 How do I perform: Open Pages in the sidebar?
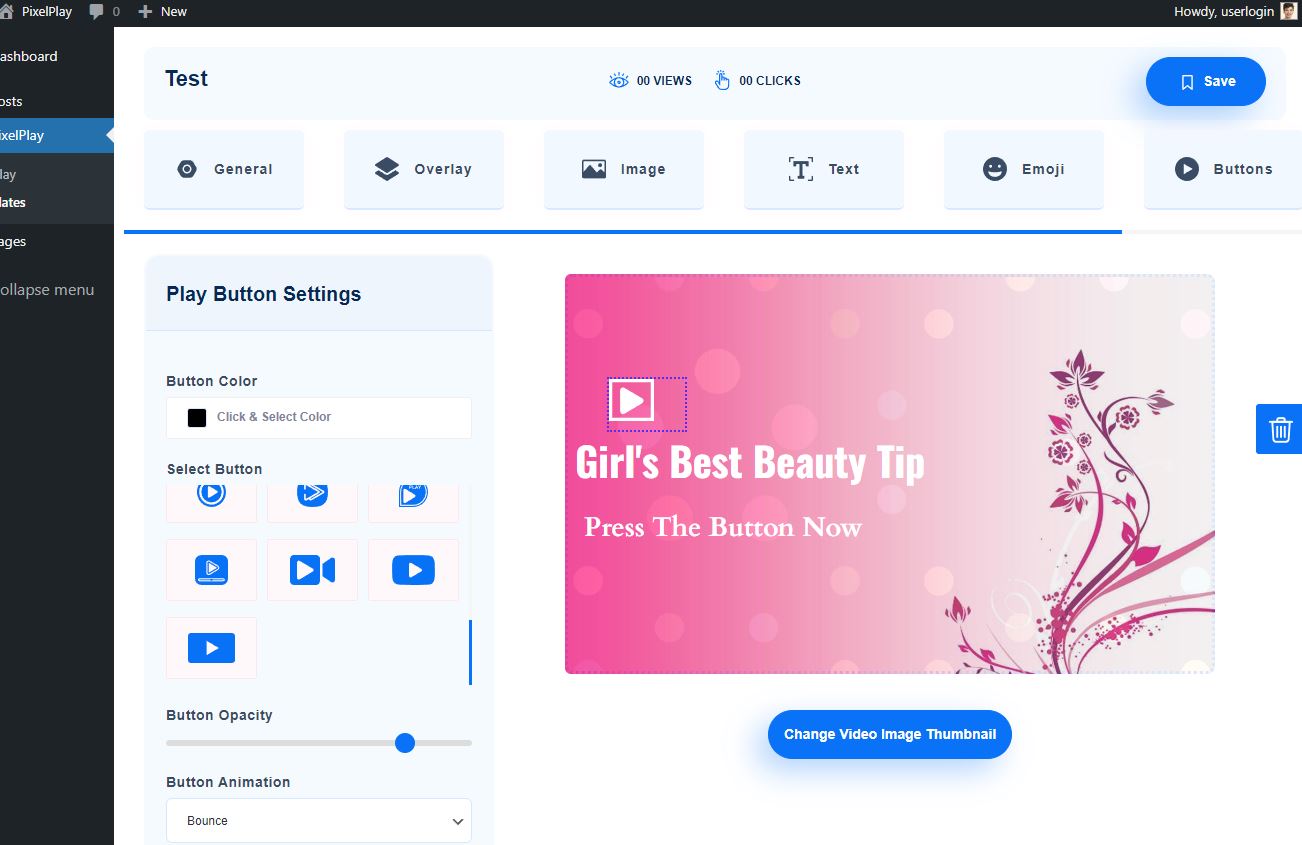[57, 241]
